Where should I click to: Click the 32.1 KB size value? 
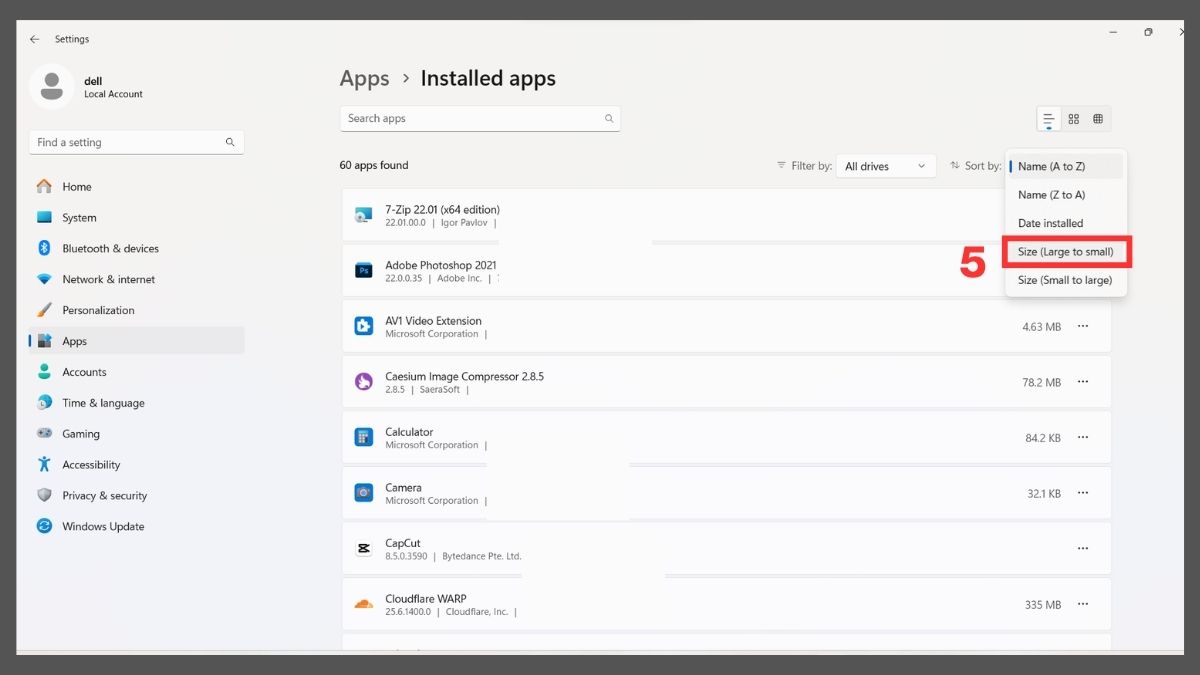pos(1043,493)
